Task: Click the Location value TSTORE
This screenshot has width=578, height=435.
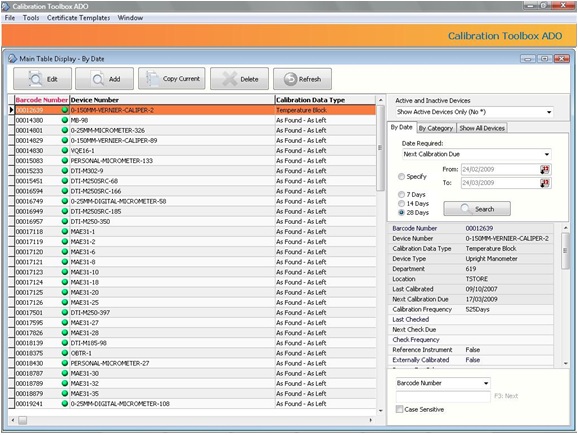Action: click(477, 279)
